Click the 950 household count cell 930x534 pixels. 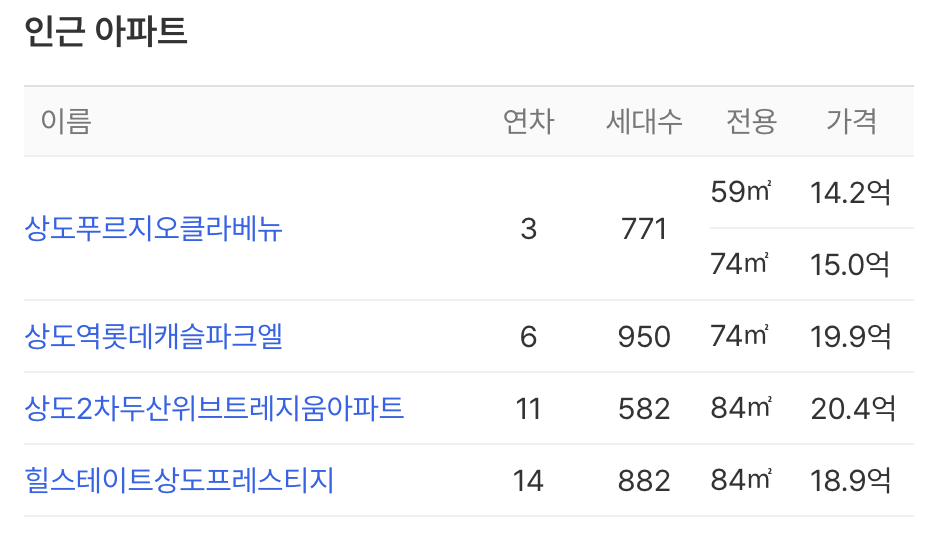click(x=644, y=337)
